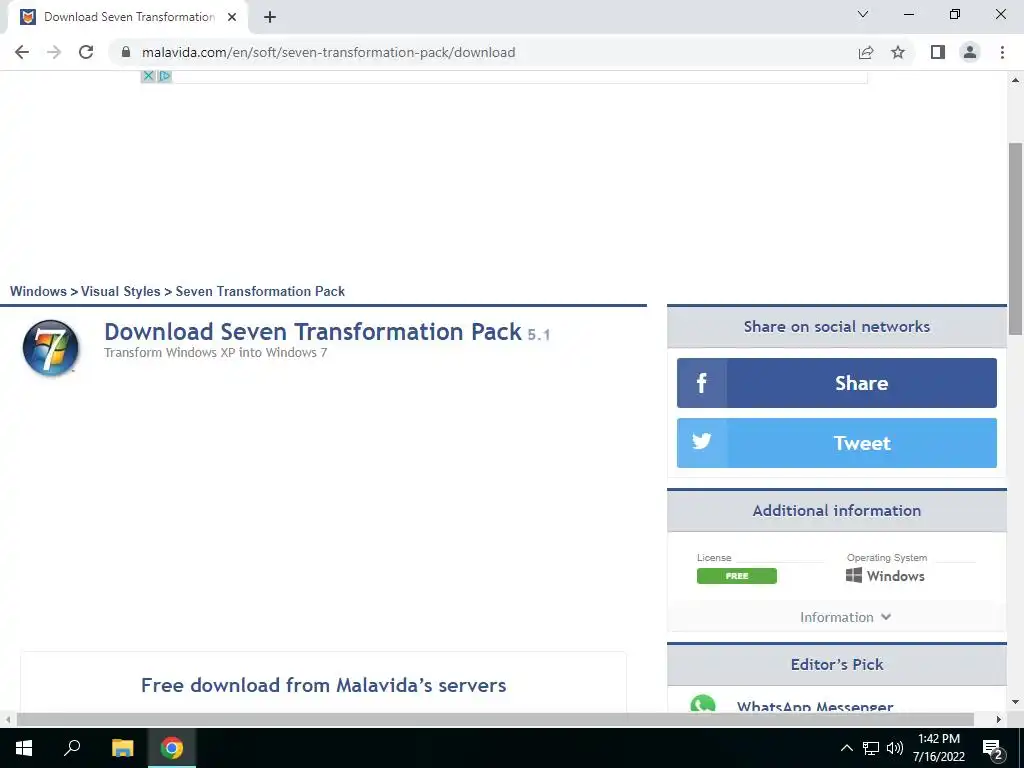Click the scroll right arrow
Viewport: 1024px width, 768px height.
(x=999, y=719)
